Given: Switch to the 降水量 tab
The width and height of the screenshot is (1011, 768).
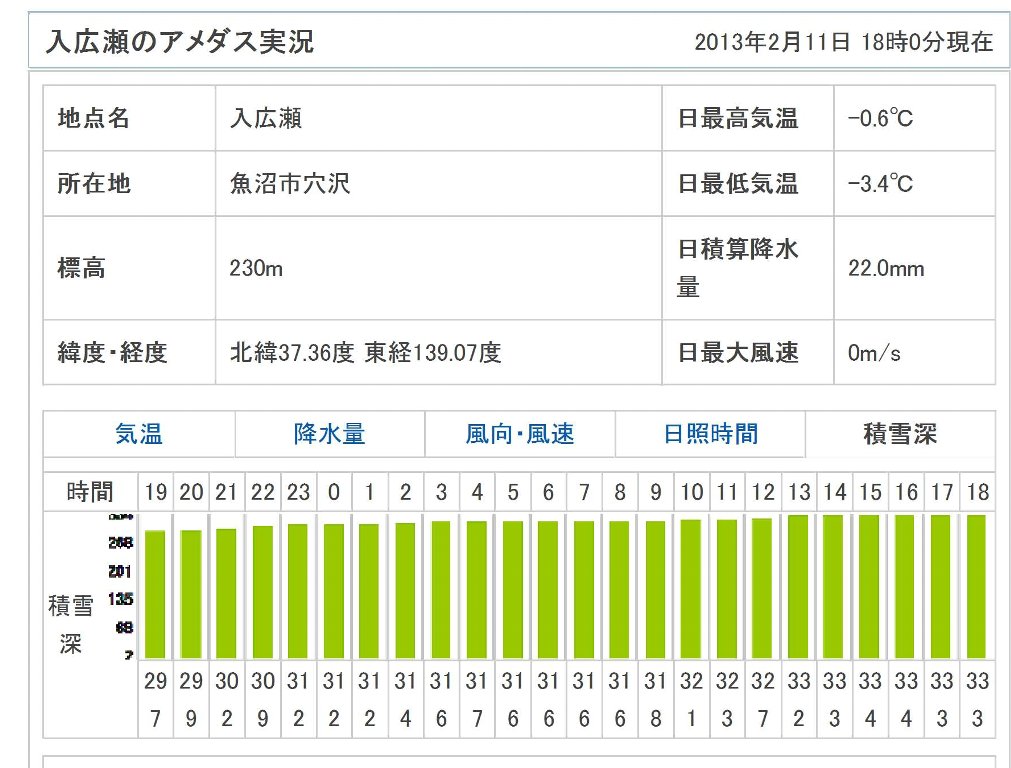Looking at the screenshot, I should (329, 434).
